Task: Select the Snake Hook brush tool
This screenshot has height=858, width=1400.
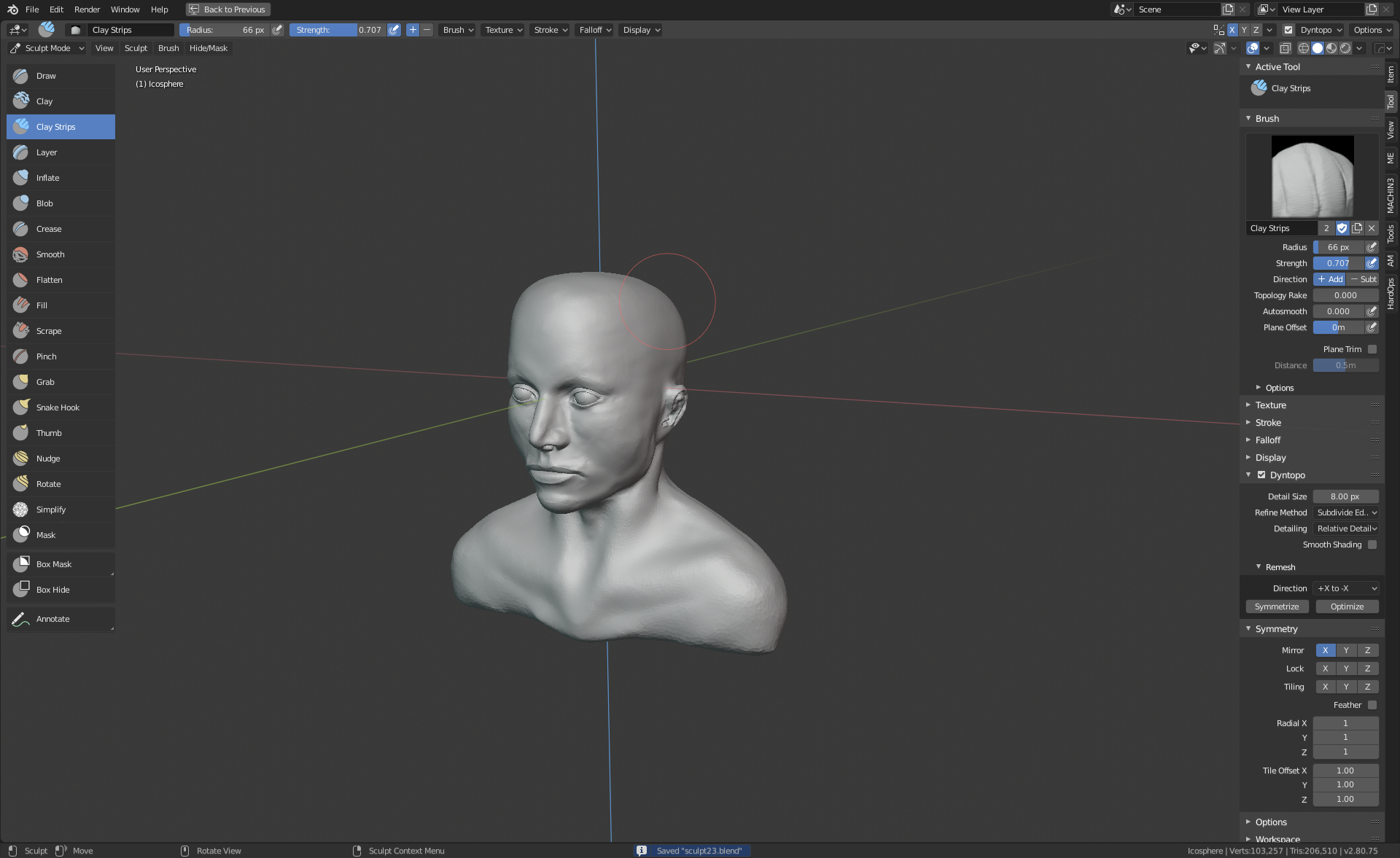Action: [x=58, y=407]
